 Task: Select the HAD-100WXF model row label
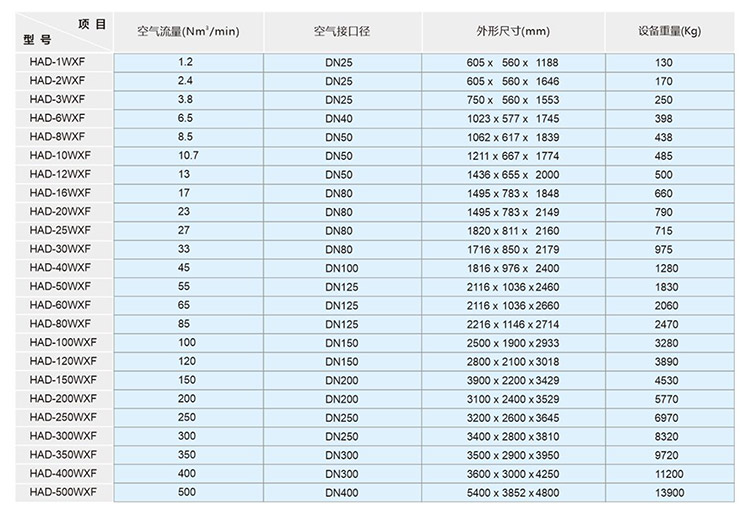[63, 342]
